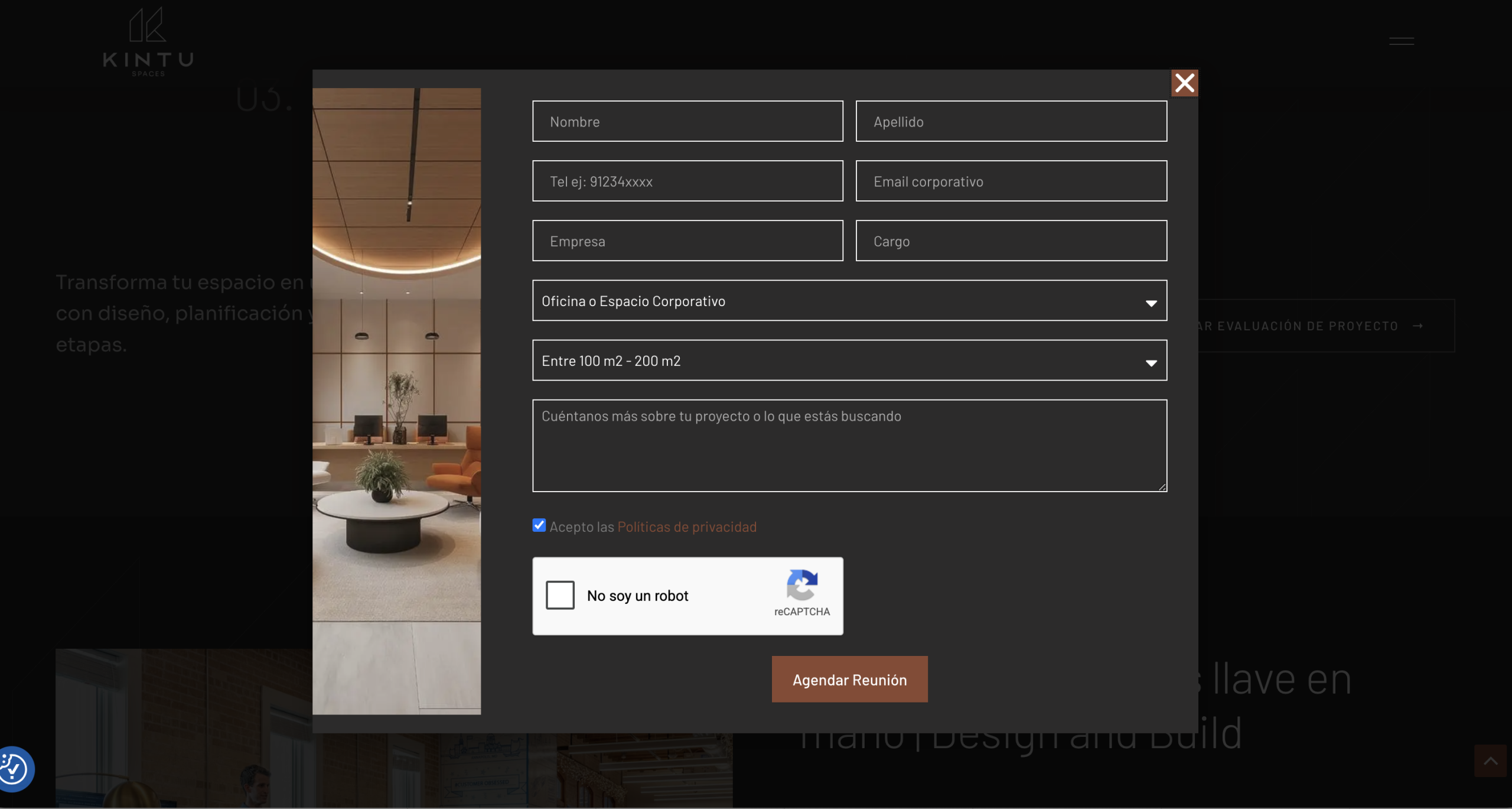Click the office interior image in popup
The image size is (1512, 809).
396,401
